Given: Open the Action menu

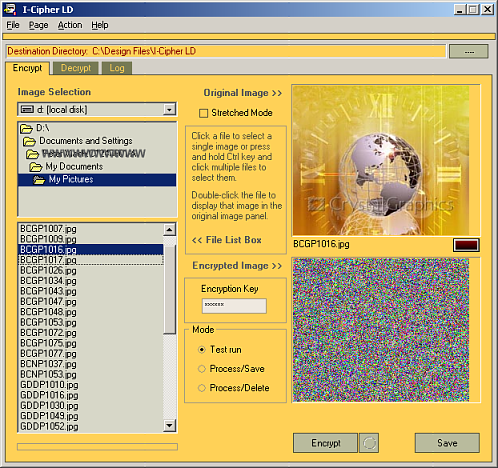Looking at the screenshot, I should point(70,25).
